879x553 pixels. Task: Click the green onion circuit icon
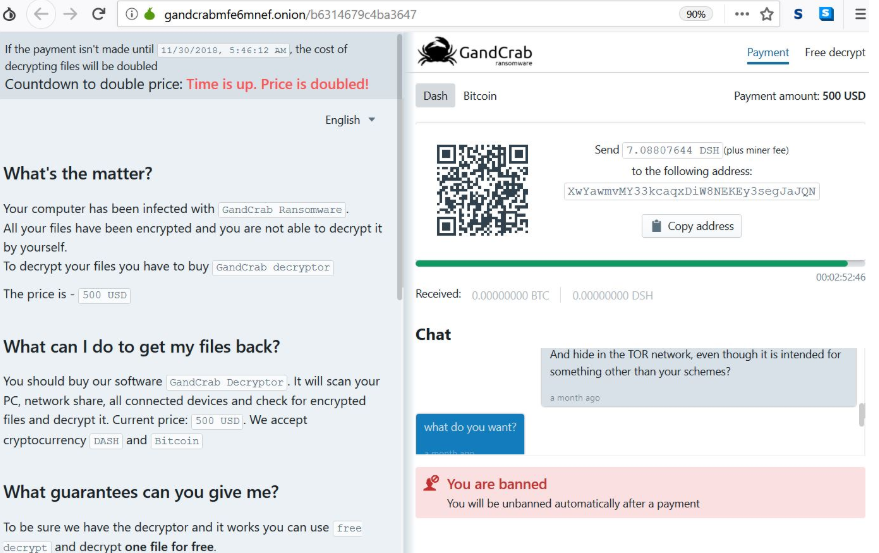click(x=149, y=13)
